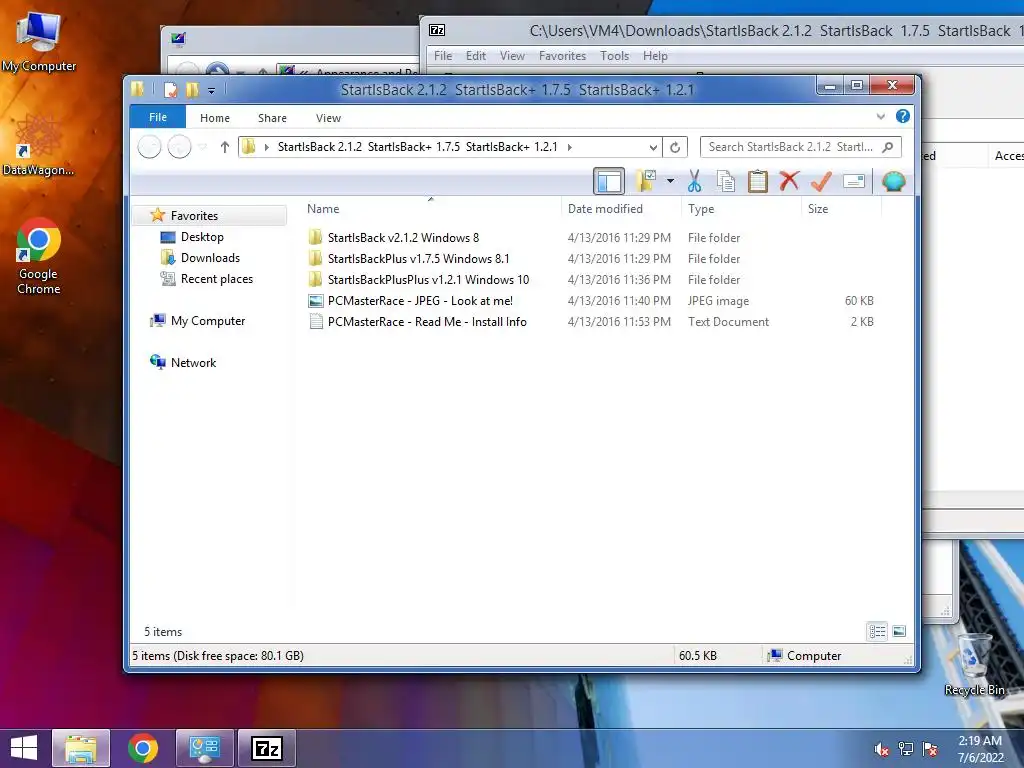Screen dimensions: 1024x768
Task: Switch to the View ribbon tab
Action: [x=328, y=118]
